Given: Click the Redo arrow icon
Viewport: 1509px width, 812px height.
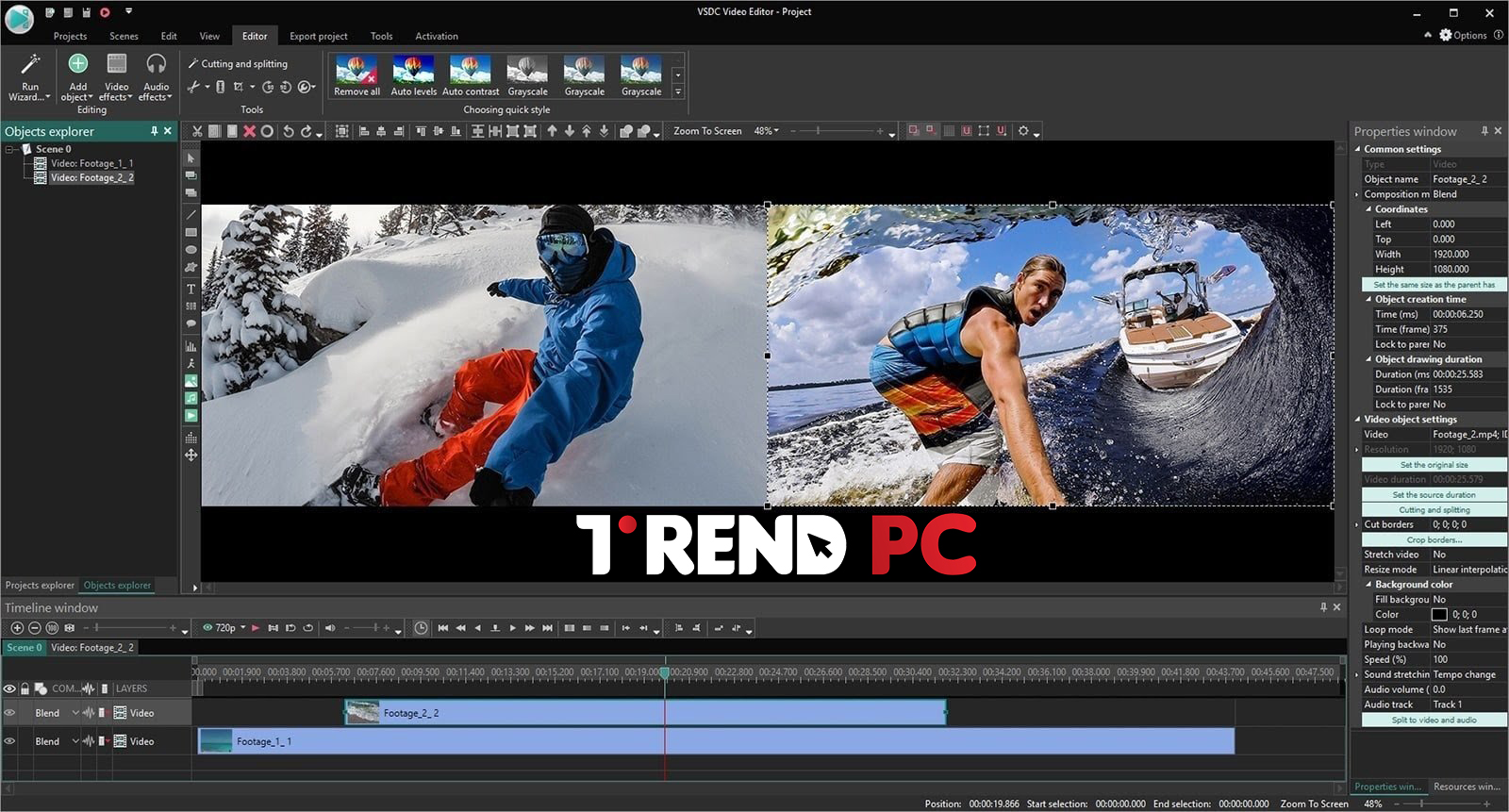Looking at the screenshot, I should [306, 131].
